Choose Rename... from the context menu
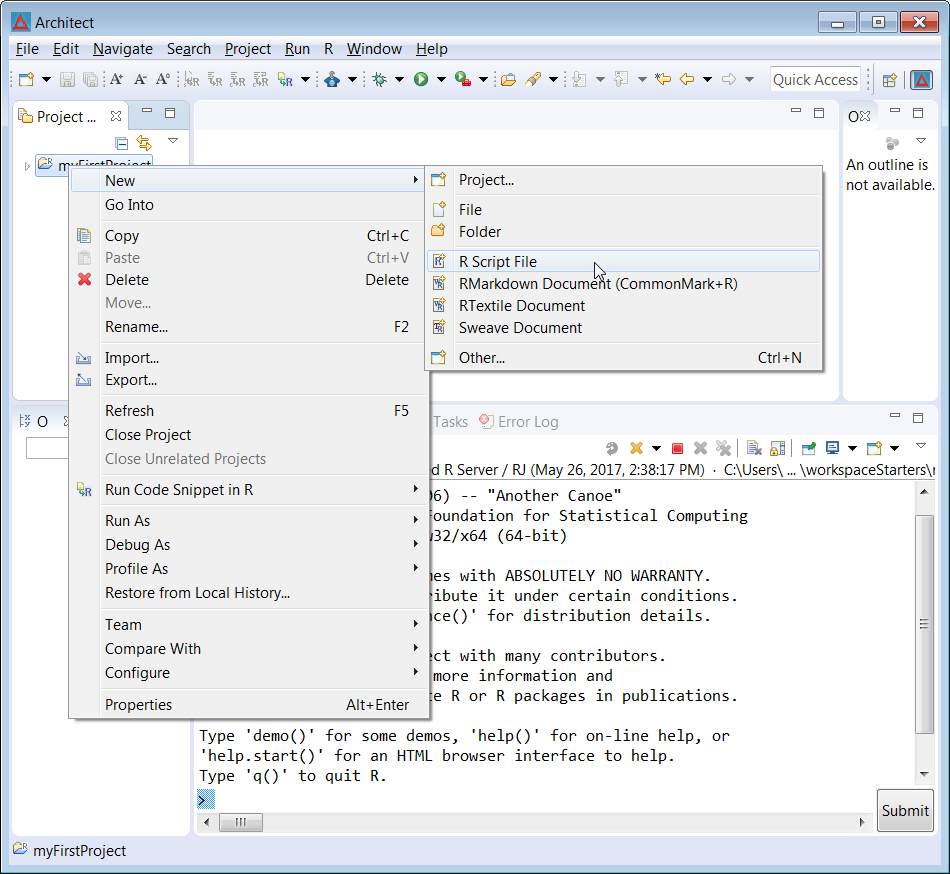The width and height of the screenshot is (950, 874). 250,327
